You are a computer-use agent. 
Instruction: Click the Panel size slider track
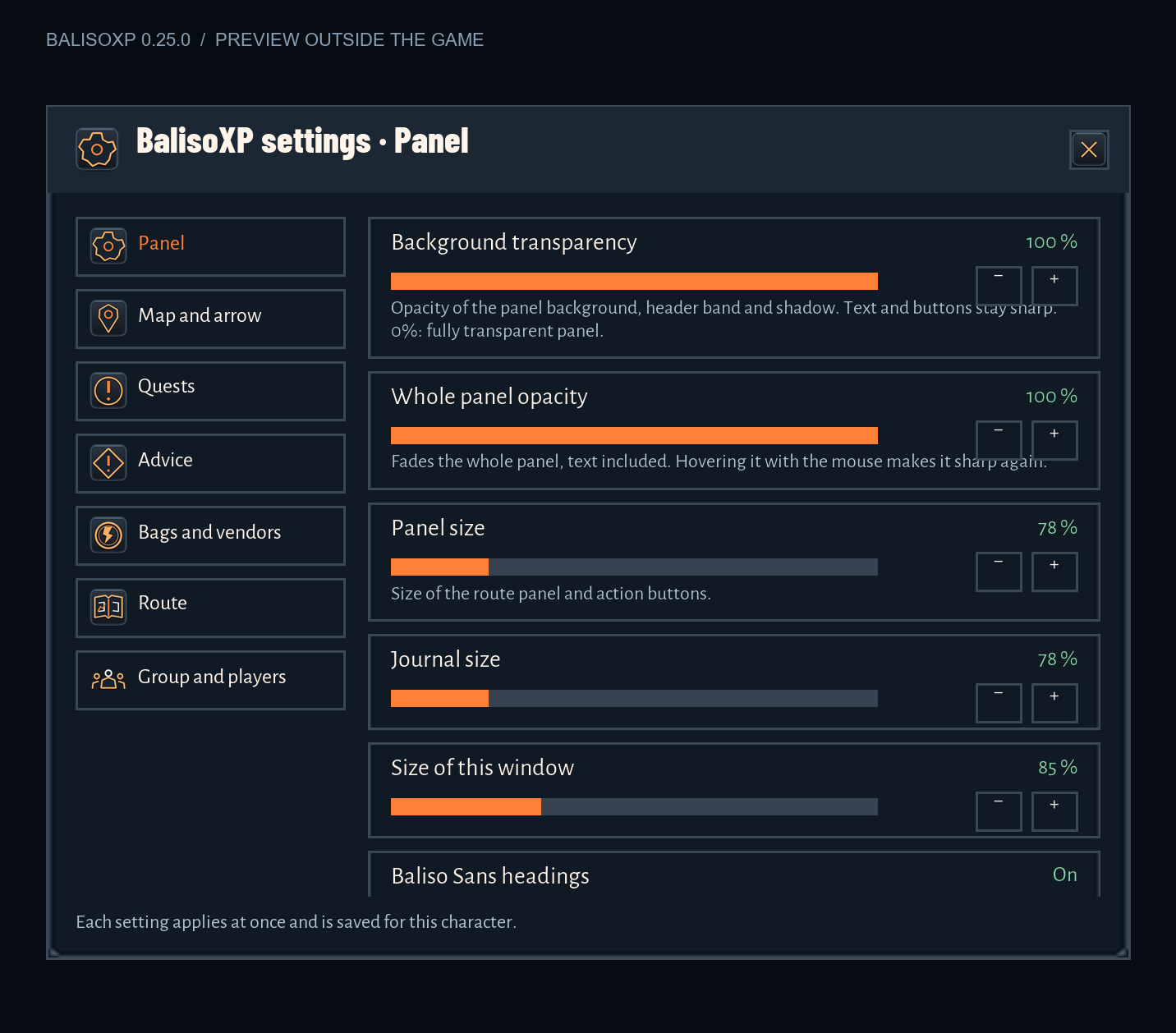tap(634, 567)
